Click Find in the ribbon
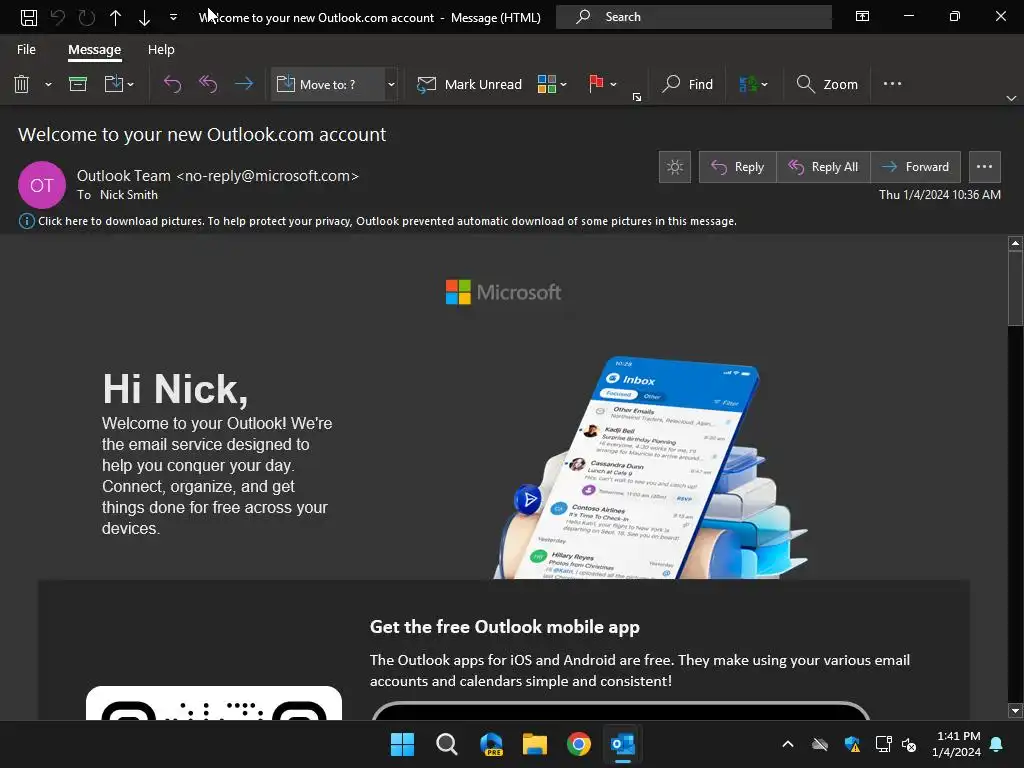 click(687, 84)
